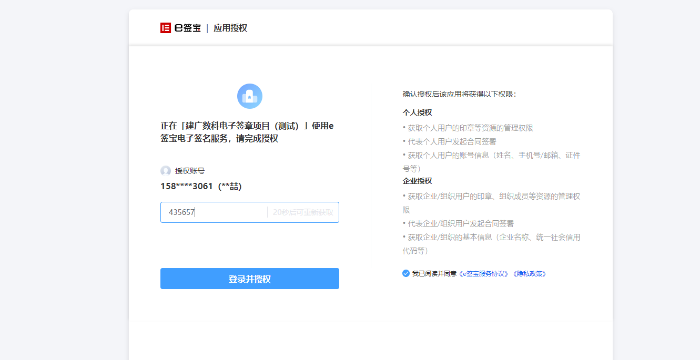Image resolution: width=700 pixels, height=360 pixels.
Task: Click the red e签宝 logo icon
Action: click(x=166, y=28)
